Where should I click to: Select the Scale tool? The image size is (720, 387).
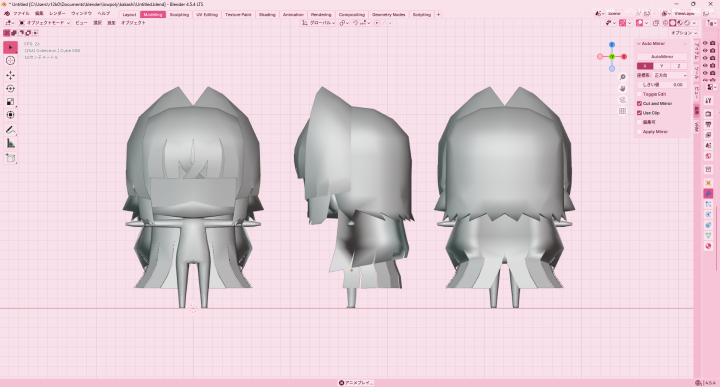11,101
